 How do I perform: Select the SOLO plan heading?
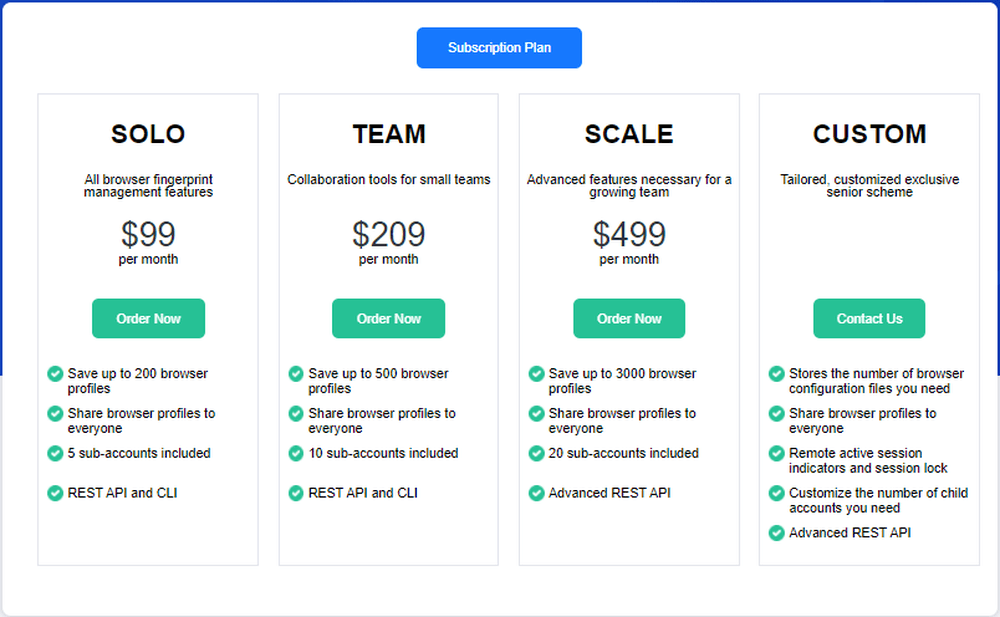(148, 134)
